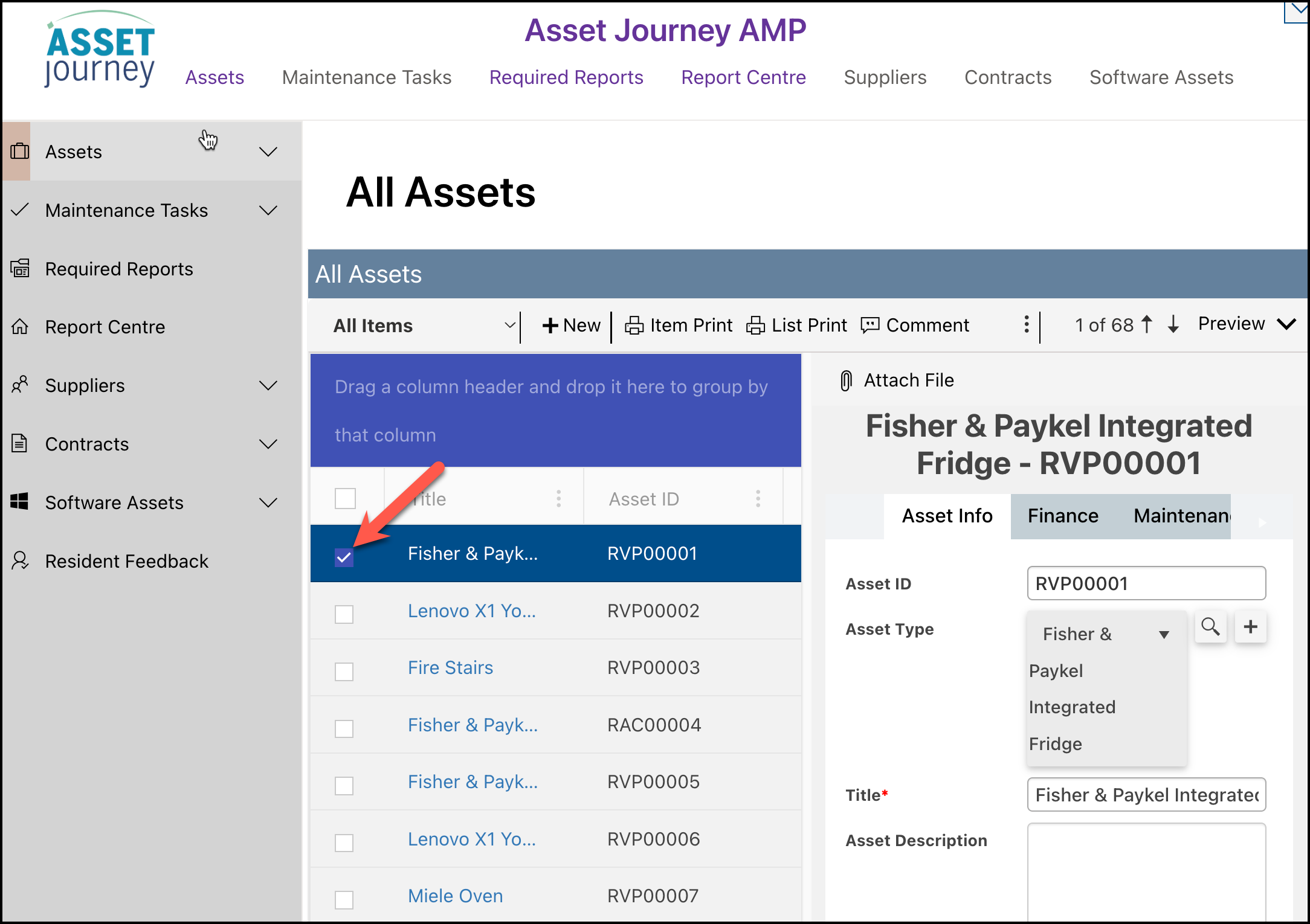Switch to the Asset Info tab

[x=947, y=516]
